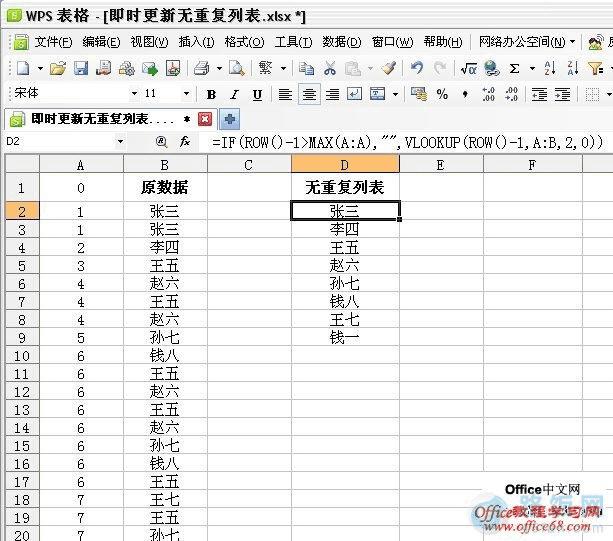Toggle center alignment

309,94
